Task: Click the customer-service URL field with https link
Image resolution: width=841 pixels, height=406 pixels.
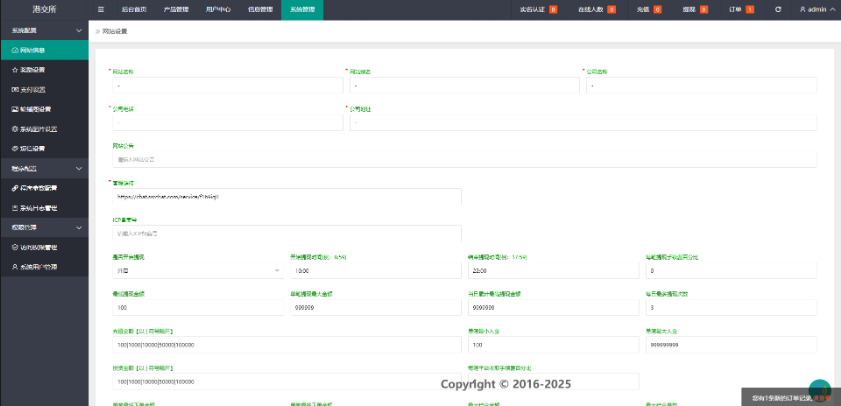Action: point(287,197)
